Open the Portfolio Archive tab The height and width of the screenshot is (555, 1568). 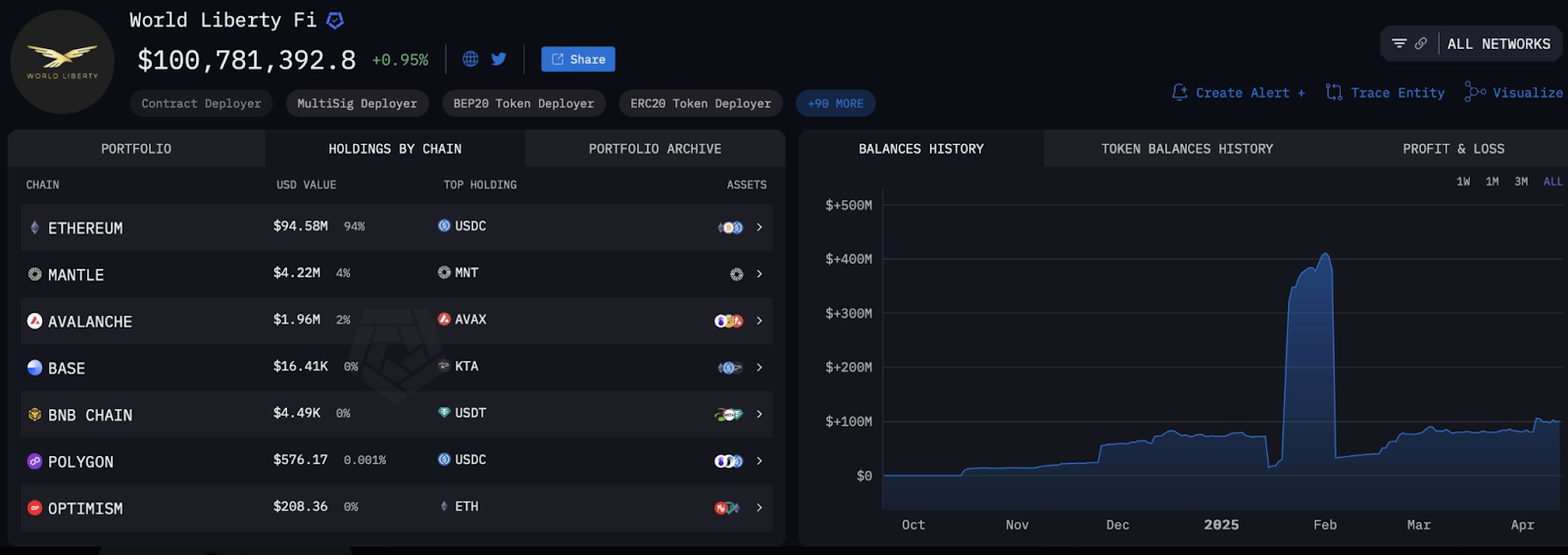655,149
